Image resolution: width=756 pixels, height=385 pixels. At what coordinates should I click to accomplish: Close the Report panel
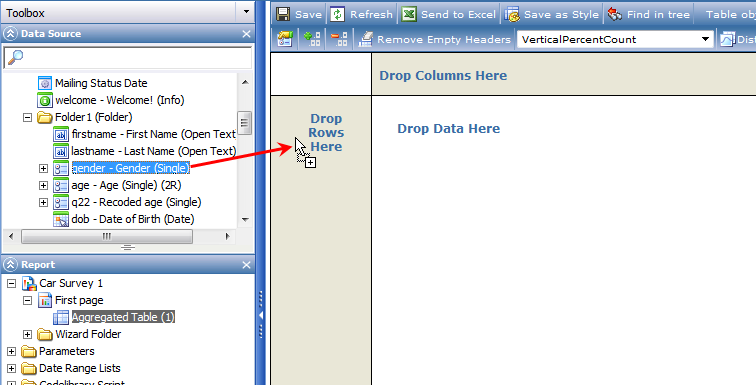coord(246,265)
